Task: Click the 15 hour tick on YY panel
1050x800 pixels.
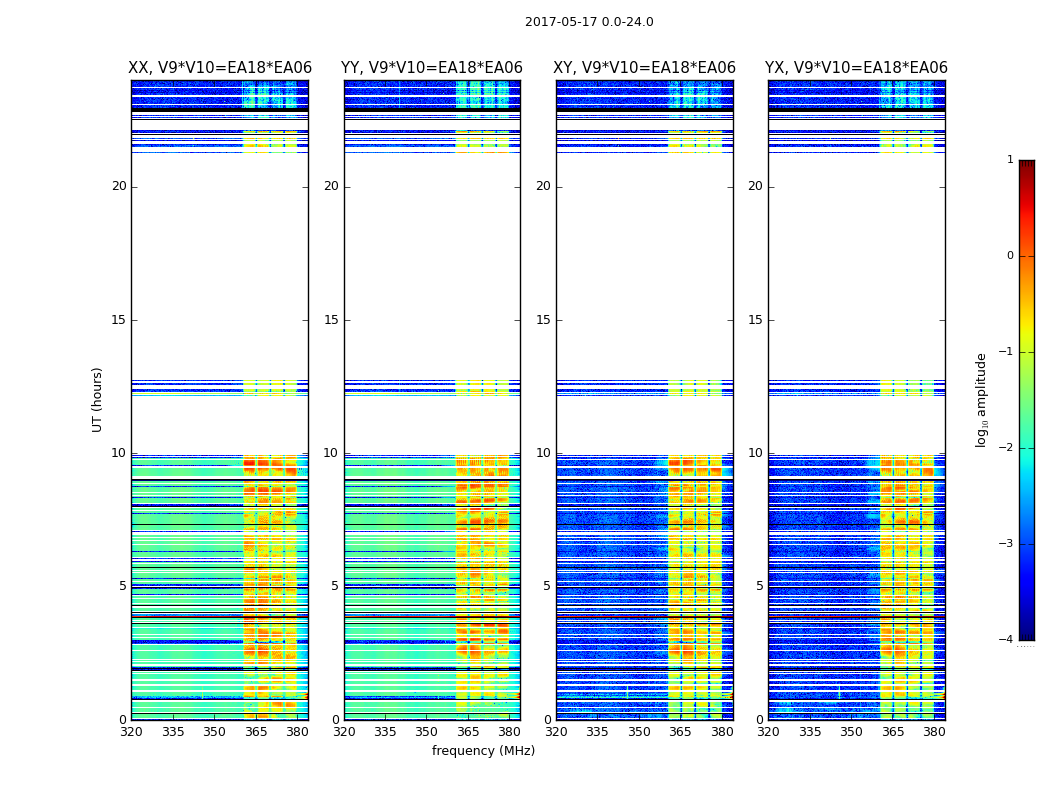Action: (331, 320)
